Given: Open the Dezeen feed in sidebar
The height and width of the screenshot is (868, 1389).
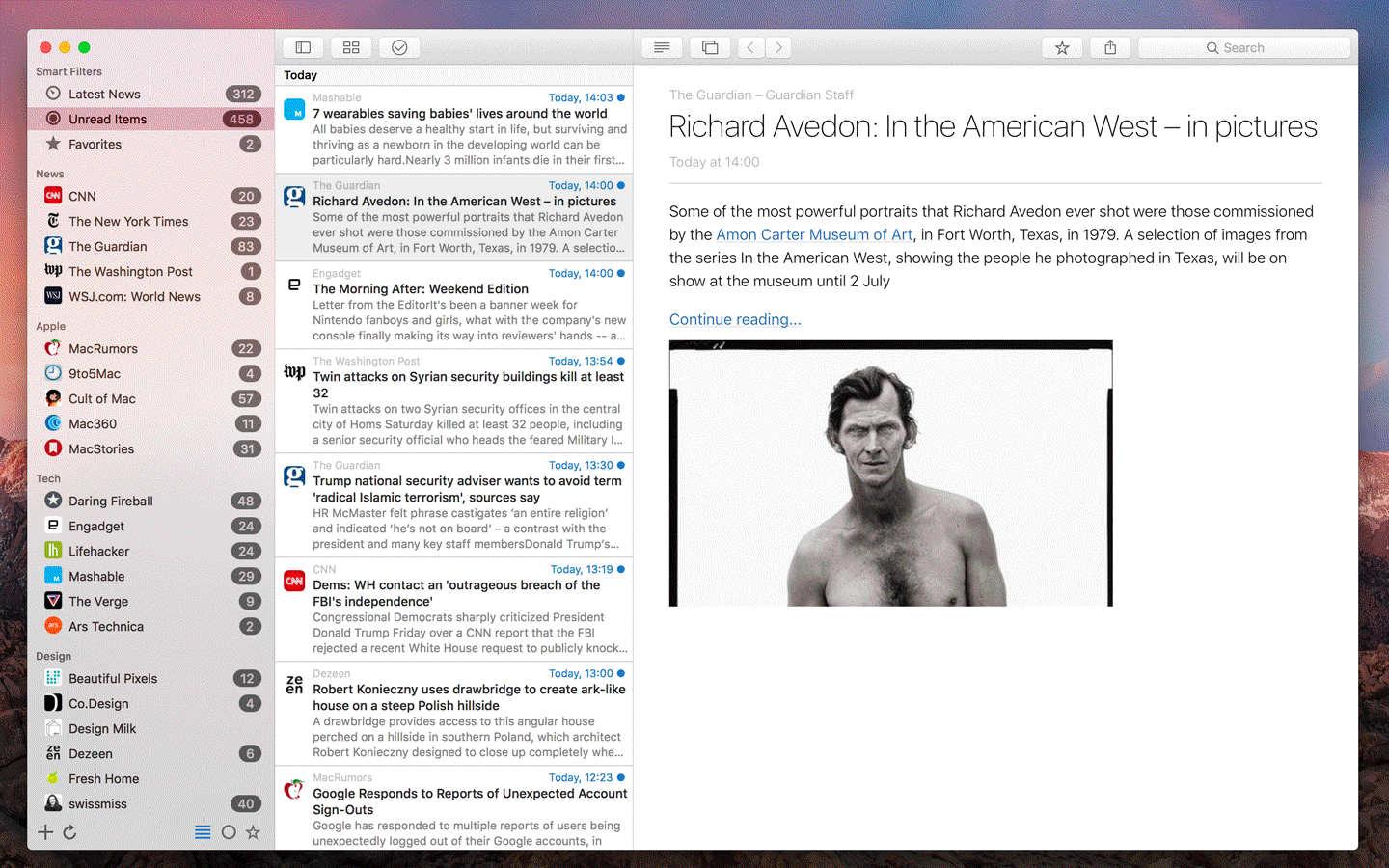Looking at the screenshot, I should 150,753.
